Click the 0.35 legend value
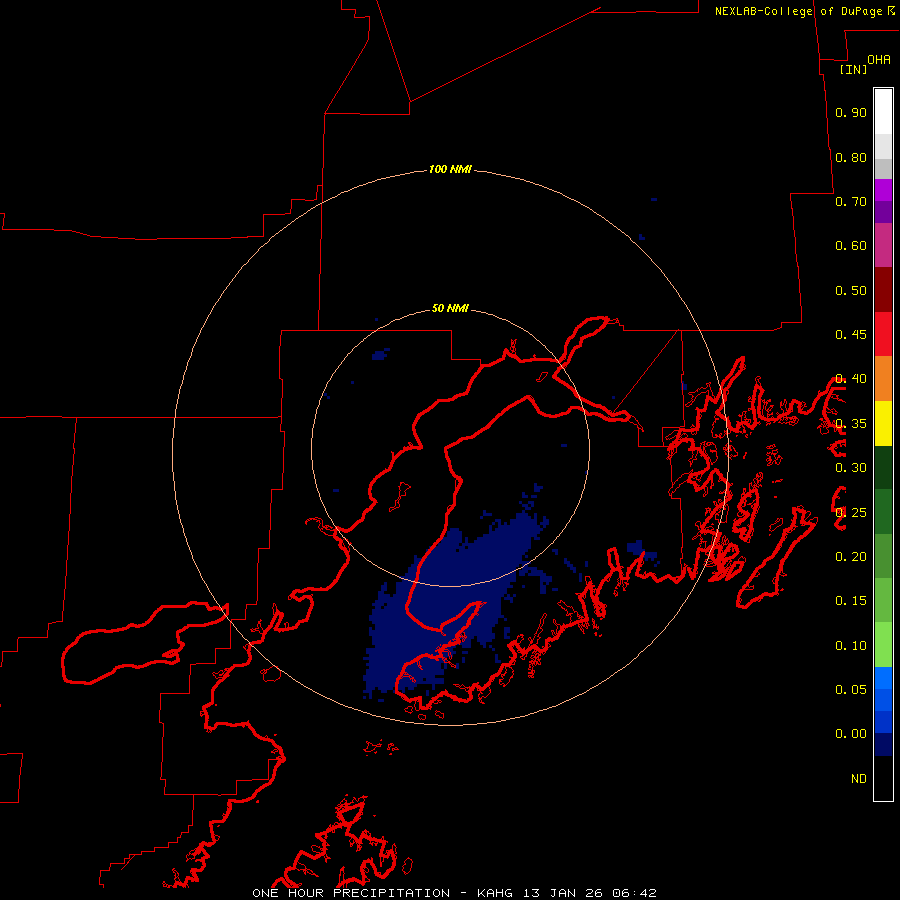The height and width of the screenshot is (900, 900). (x=851, y=424)
